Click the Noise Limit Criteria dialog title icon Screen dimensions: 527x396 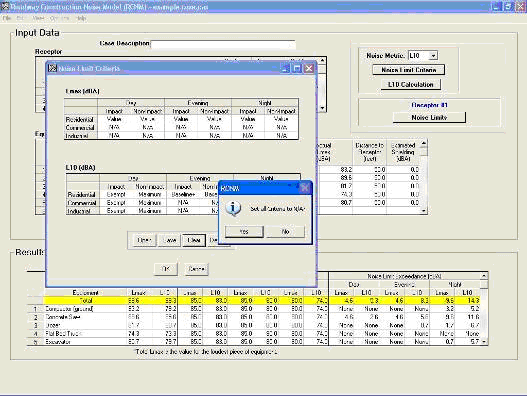click(52, 68)
